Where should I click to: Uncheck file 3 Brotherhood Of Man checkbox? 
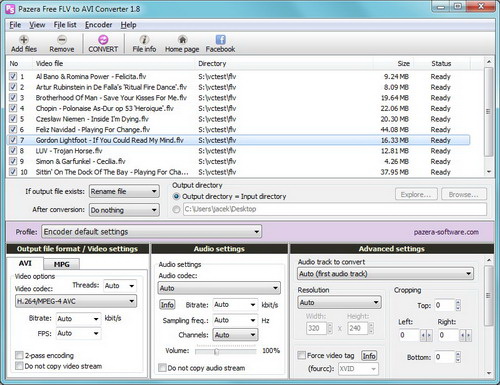13,98
